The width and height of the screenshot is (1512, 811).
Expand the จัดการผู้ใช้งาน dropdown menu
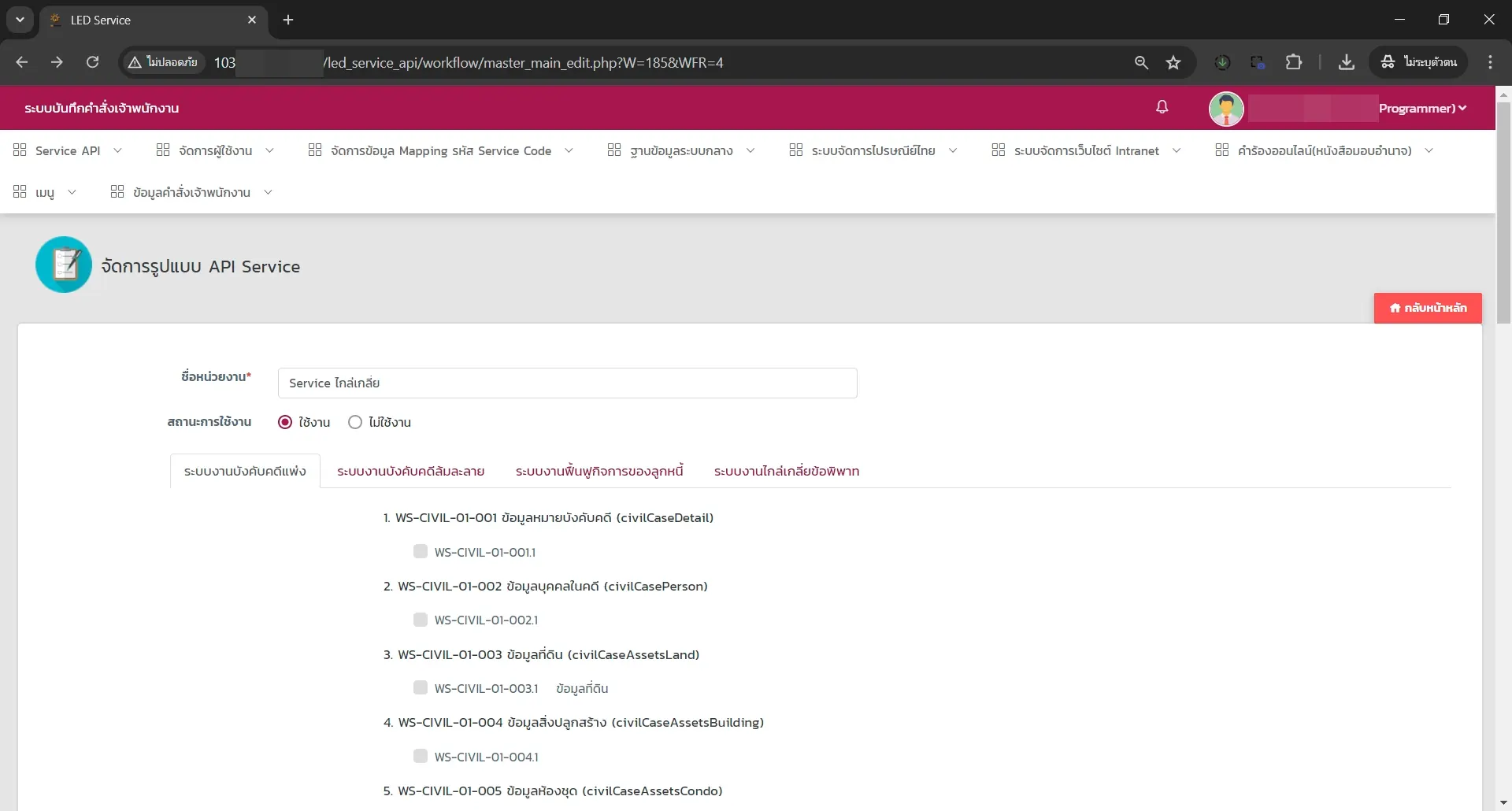click(x=215, y=150)
